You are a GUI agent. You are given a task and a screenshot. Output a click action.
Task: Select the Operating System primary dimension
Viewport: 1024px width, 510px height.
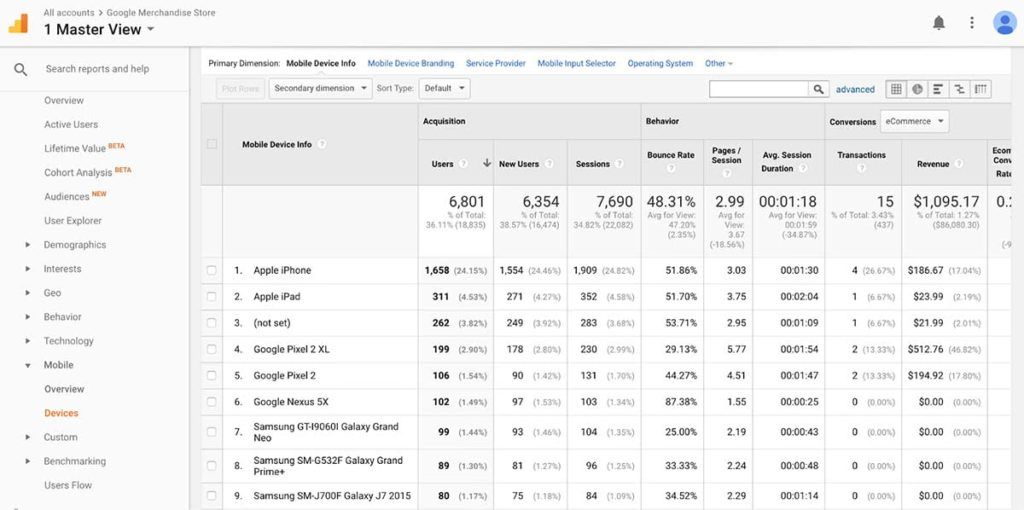(x=660, y=63)
